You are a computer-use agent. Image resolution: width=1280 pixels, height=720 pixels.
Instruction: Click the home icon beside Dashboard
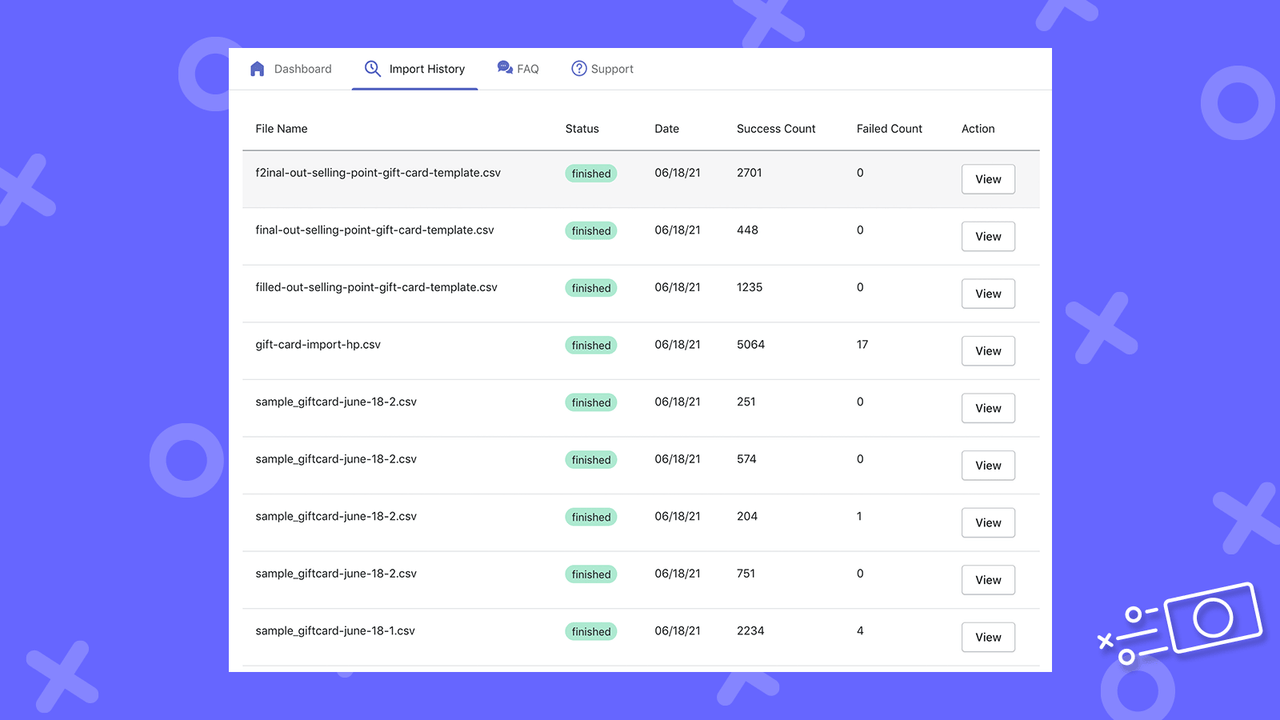coord(258,68)
